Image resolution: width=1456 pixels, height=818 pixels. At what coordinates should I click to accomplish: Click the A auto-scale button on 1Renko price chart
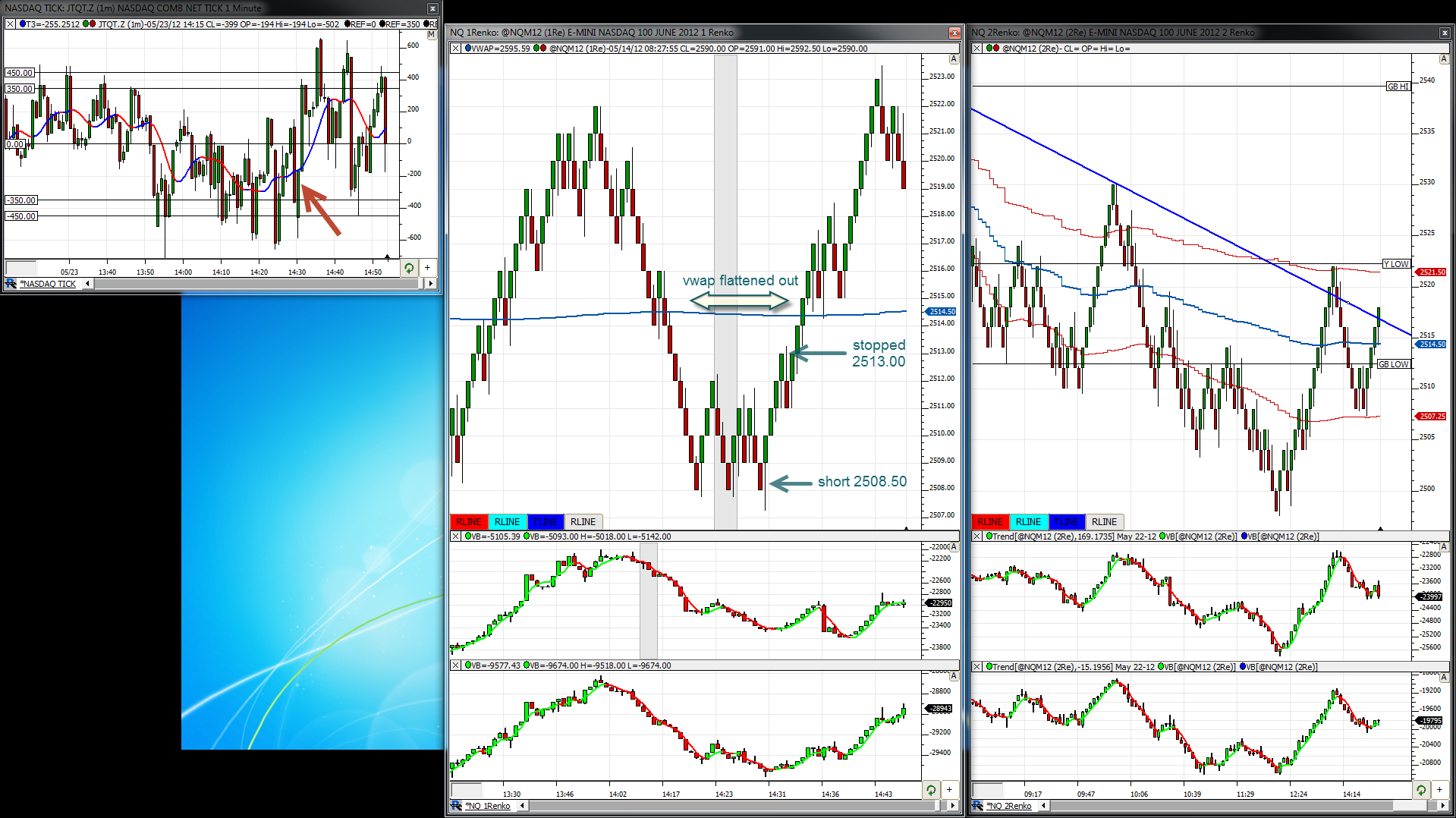(954, 59)
